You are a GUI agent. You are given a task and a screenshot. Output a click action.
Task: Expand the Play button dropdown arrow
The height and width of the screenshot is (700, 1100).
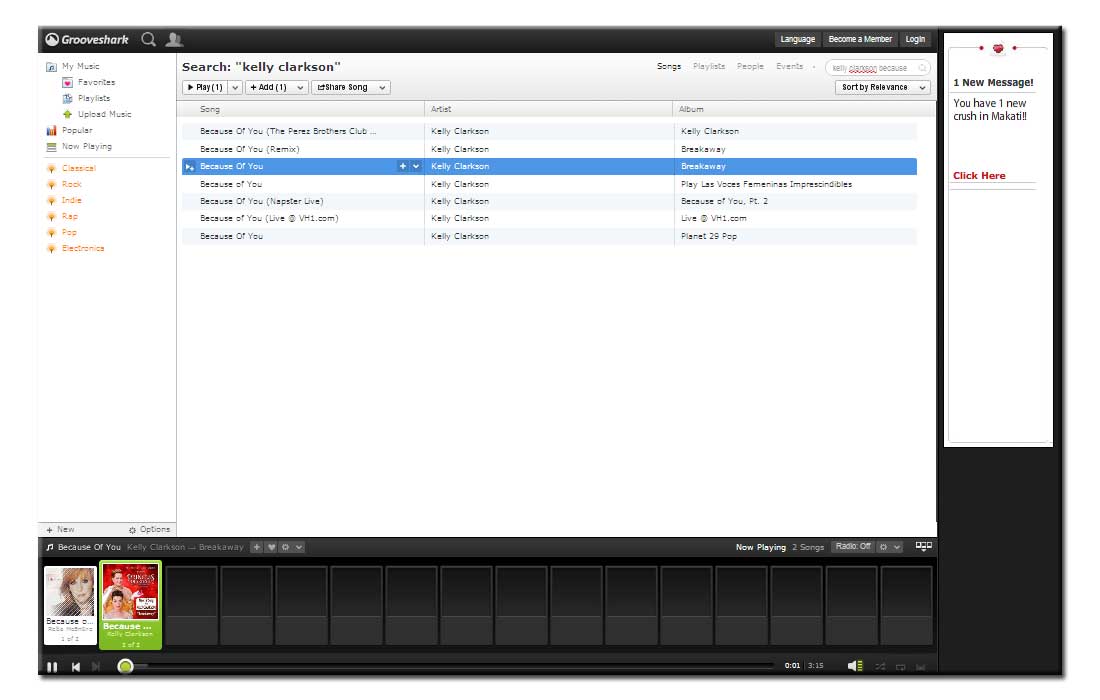[235, 88]
